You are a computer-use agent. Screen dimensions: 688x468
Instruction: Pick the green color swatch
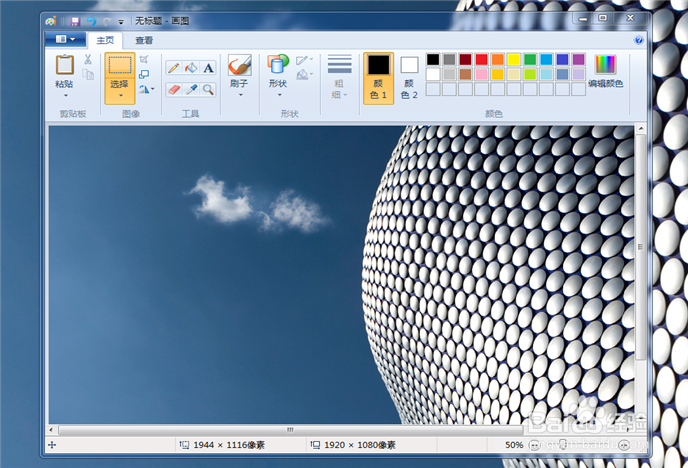(530, 59)
